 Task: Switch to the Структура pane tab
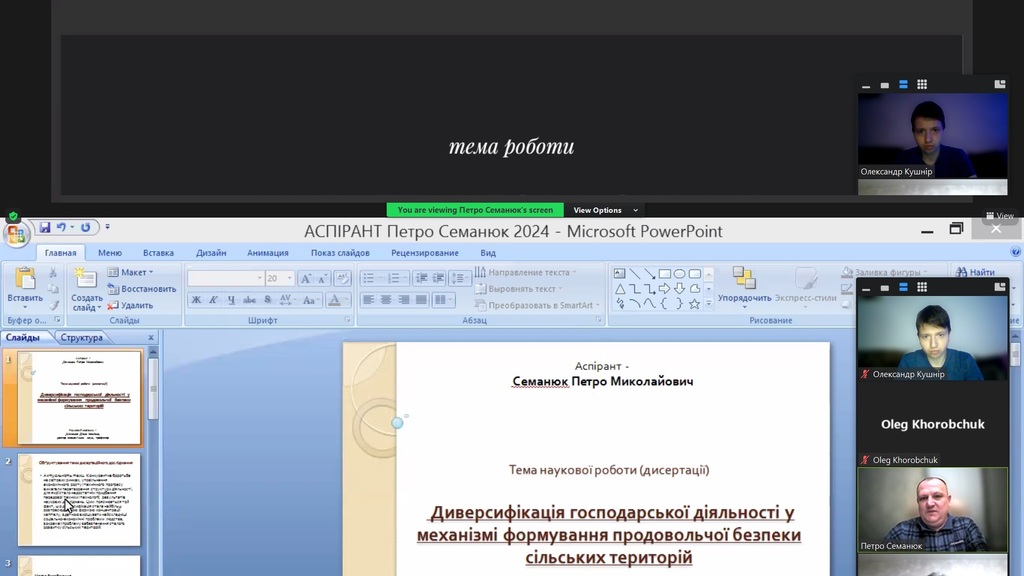[x=81, y=338]
